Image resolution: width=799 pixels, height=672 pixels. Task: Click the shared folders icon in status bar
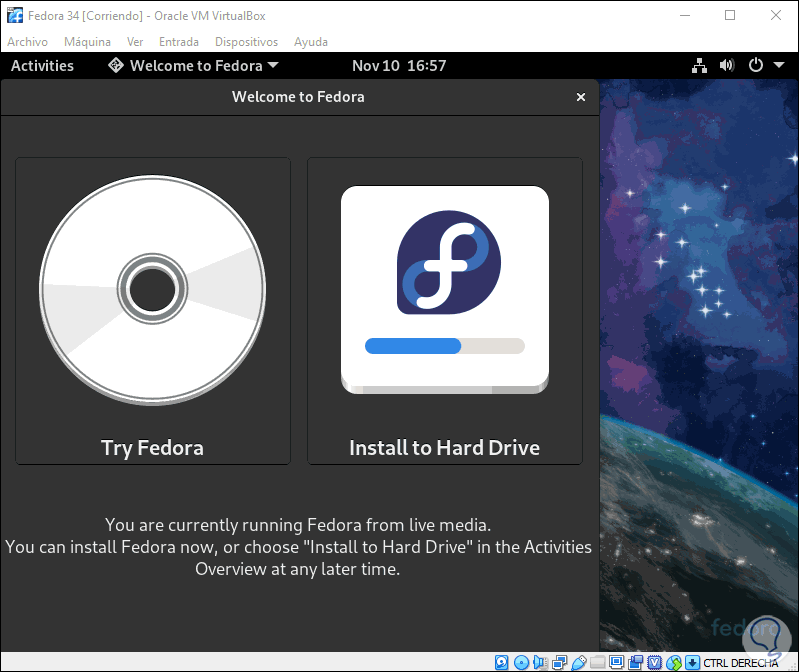598,662
